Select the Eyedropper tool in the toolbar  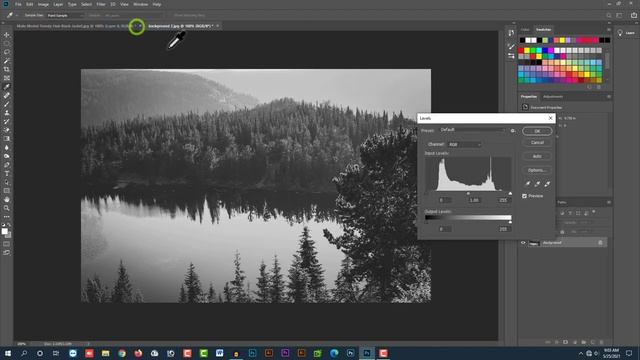pyautogui.click(x=7, y=87)
